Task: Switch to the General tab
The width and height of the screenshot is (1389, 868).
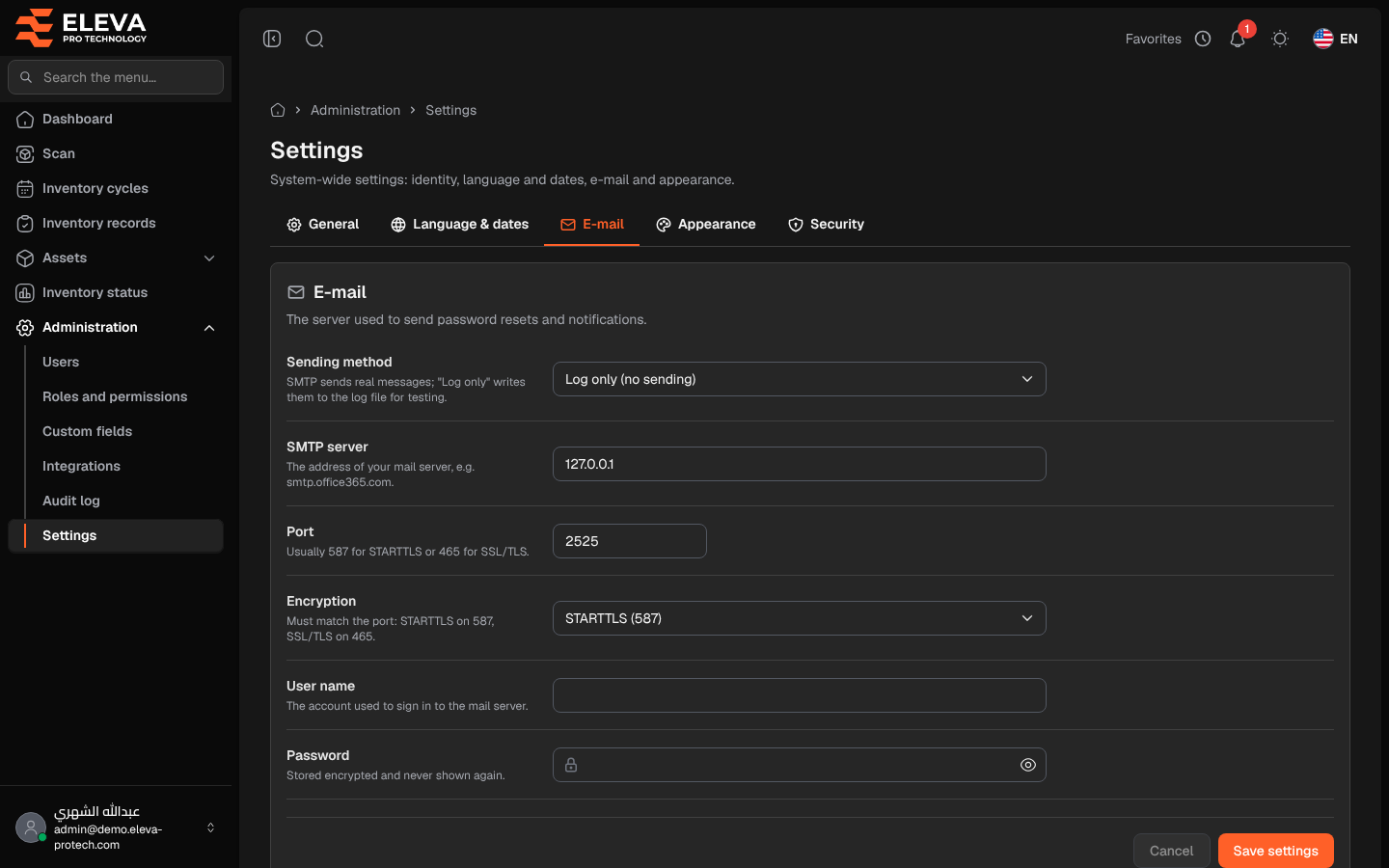Action: pos(322,224)
